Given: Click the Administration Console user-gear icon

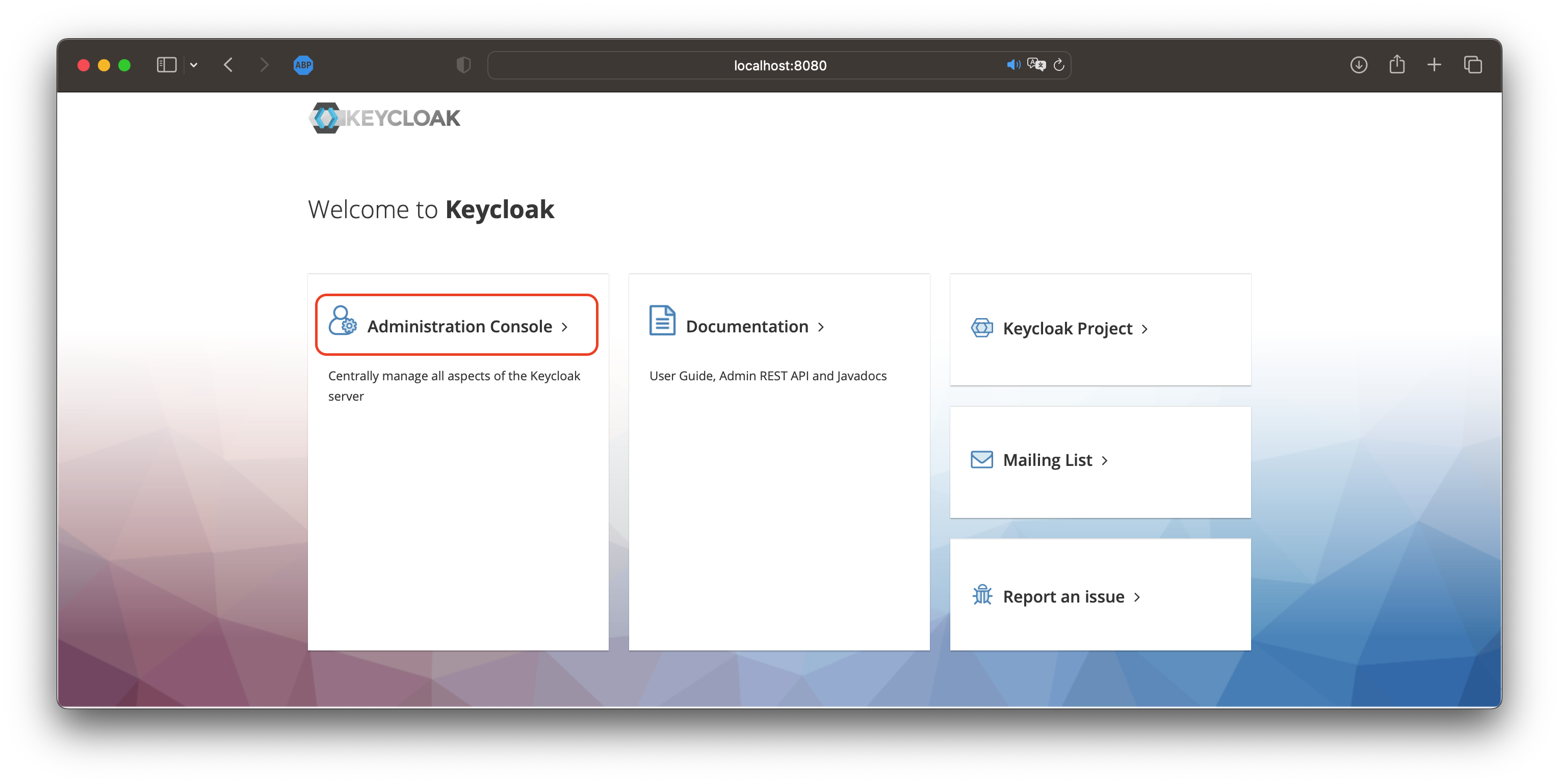Looking at the screenshot, I should 343,321.
